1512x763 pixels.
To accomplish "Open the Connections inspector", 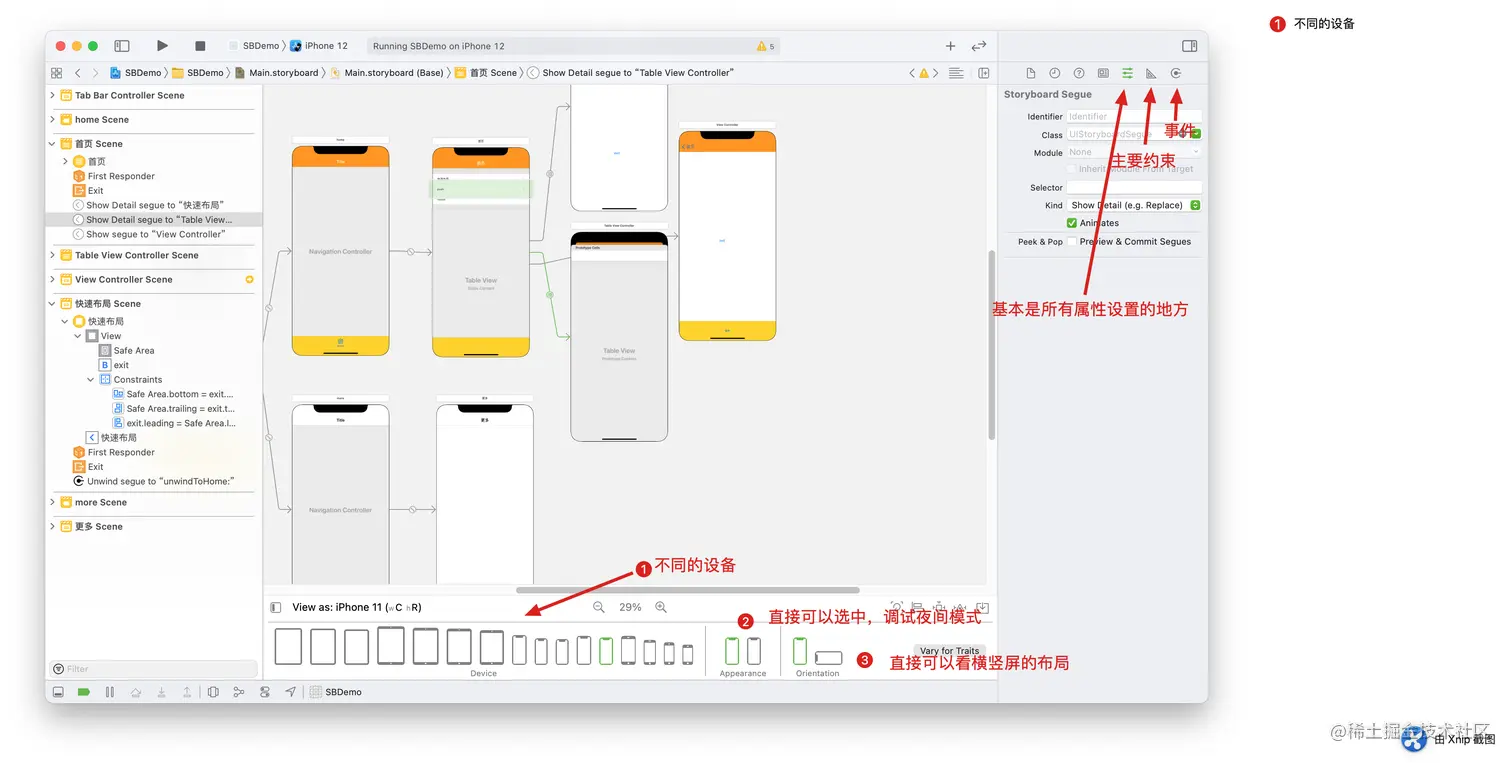I will [x=1176, y=73].
